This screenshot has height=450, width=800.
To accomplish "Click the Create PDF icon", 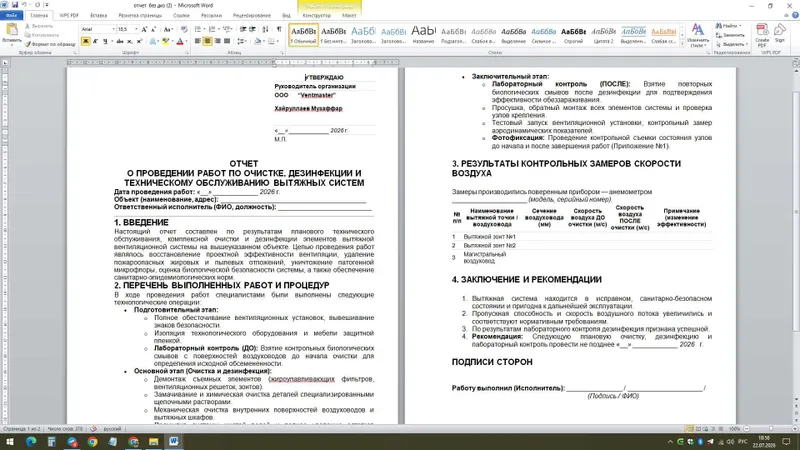I will [x=762, y=35].
